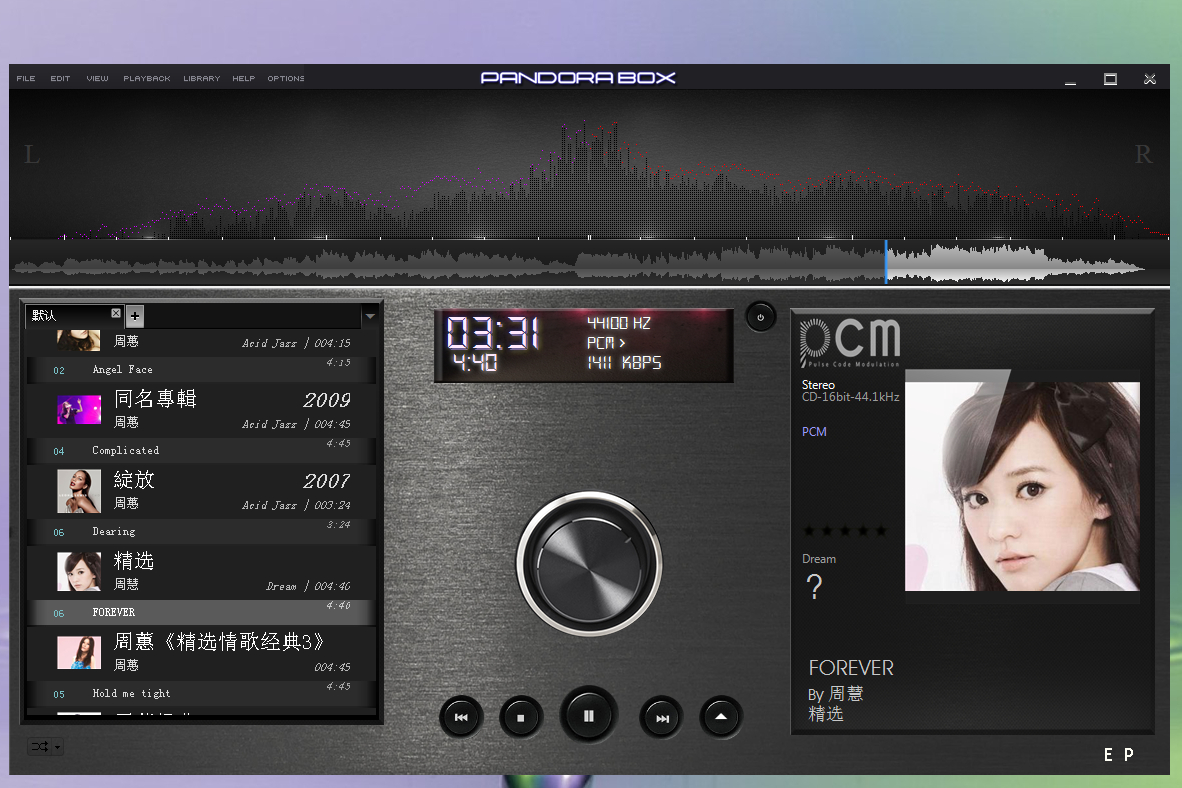Skip to next track button
The width and height of the screenshot is (1182, 788).
coord(662,717)
